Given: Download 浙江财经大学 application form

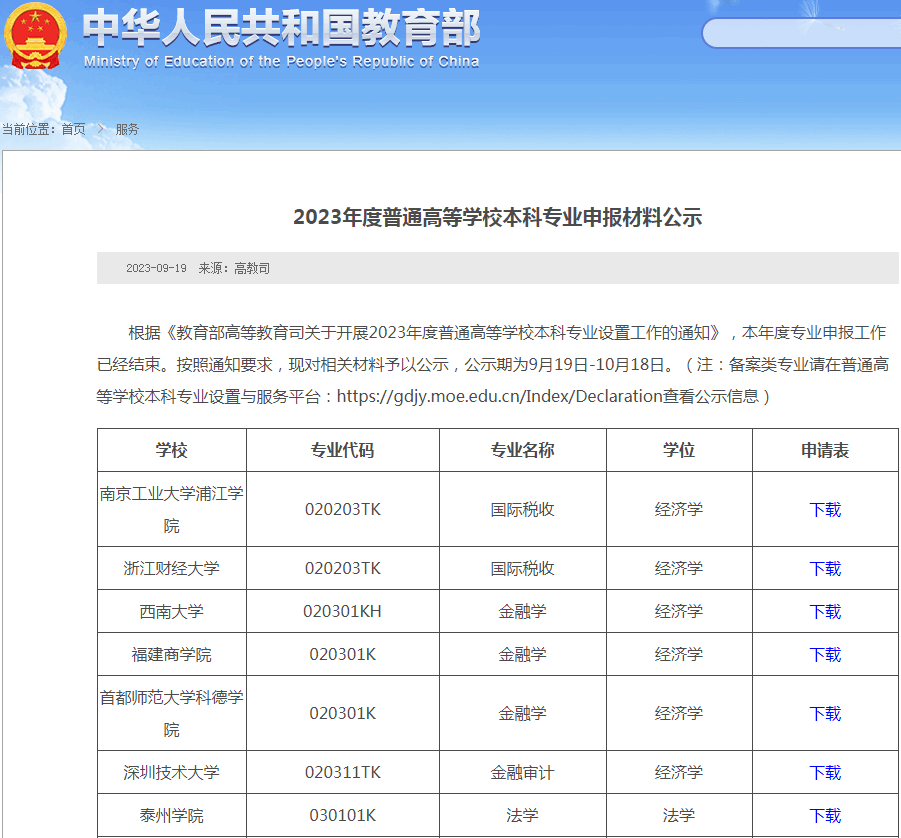Looking at the screenshot, I should point(824,568).
